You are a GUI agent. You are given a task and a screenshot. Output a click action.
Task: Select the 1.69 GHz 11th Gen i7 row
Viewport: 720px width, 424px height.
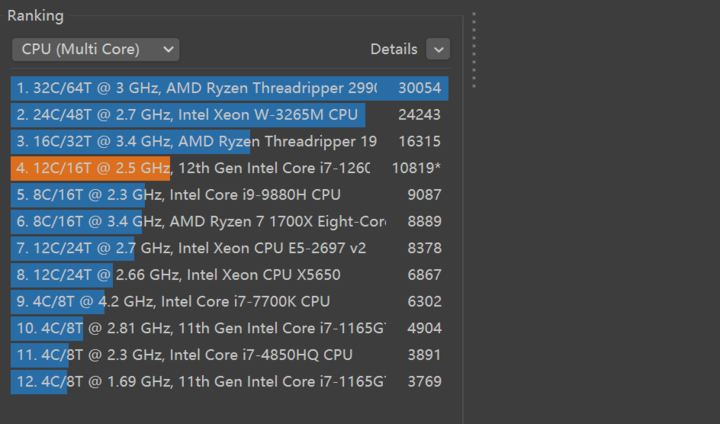[200, 381]
